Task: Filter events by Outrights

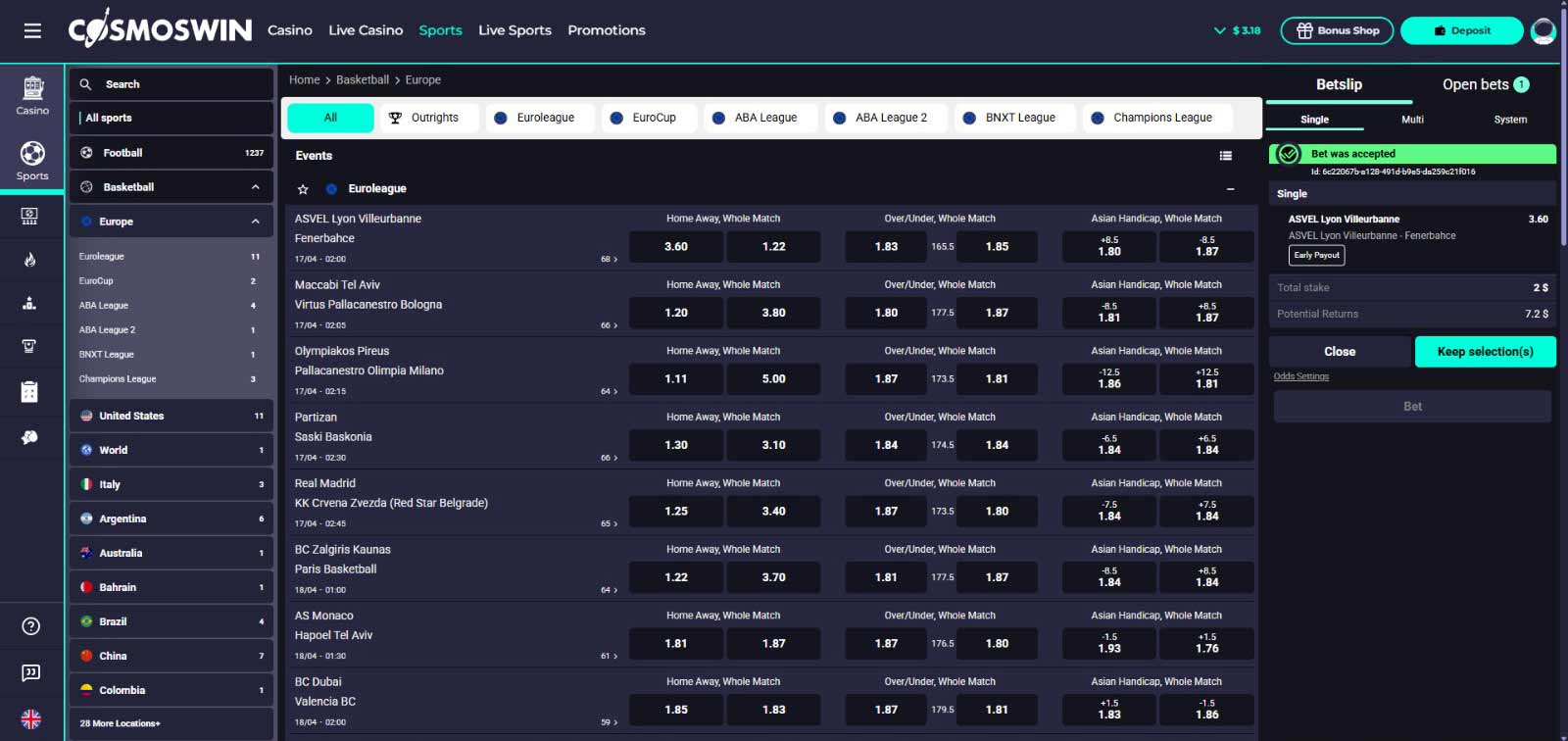Action: 429,118
